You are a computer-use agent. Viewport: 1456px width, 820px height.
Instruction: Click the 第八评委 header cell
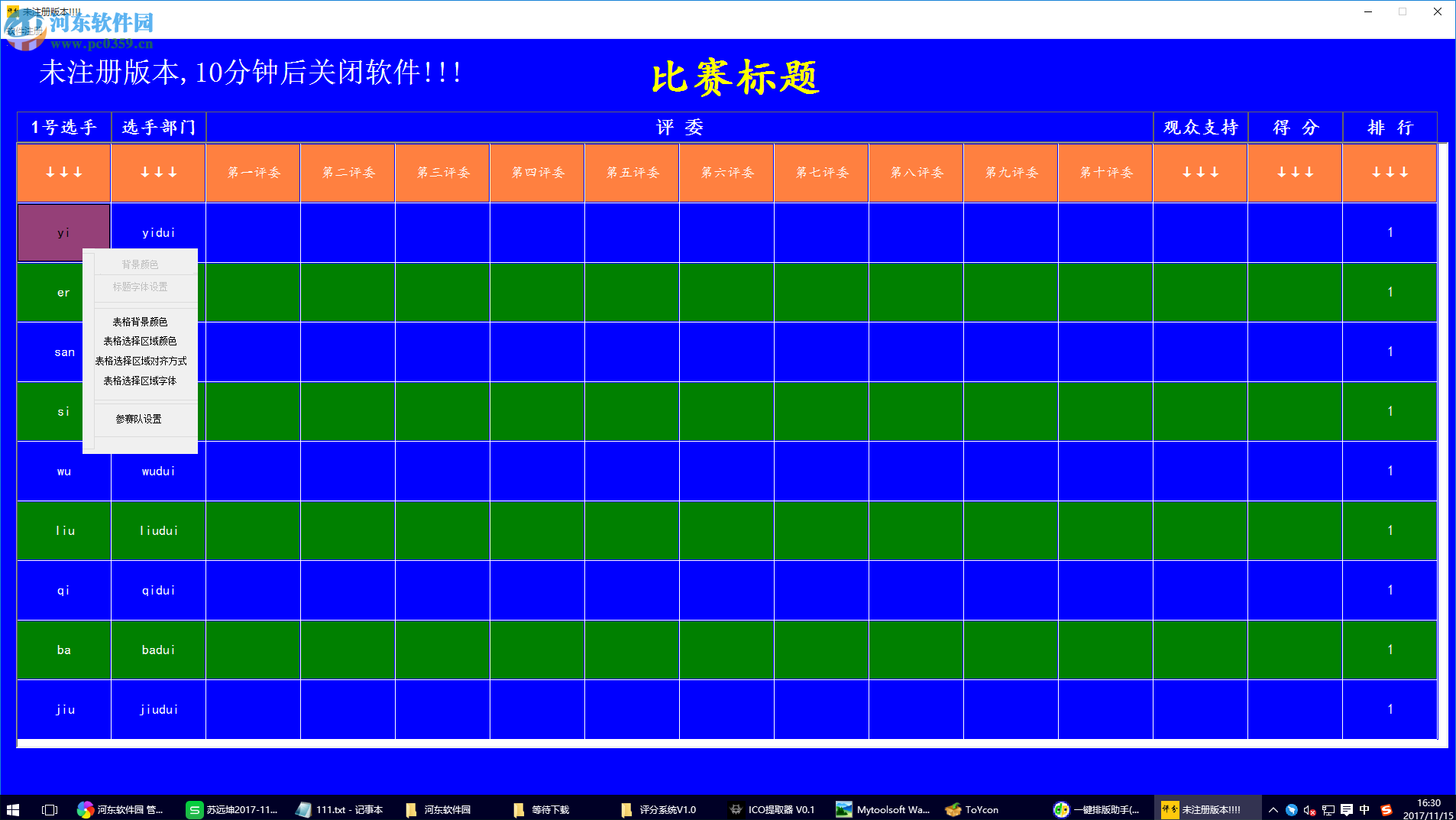click(917, 173)
